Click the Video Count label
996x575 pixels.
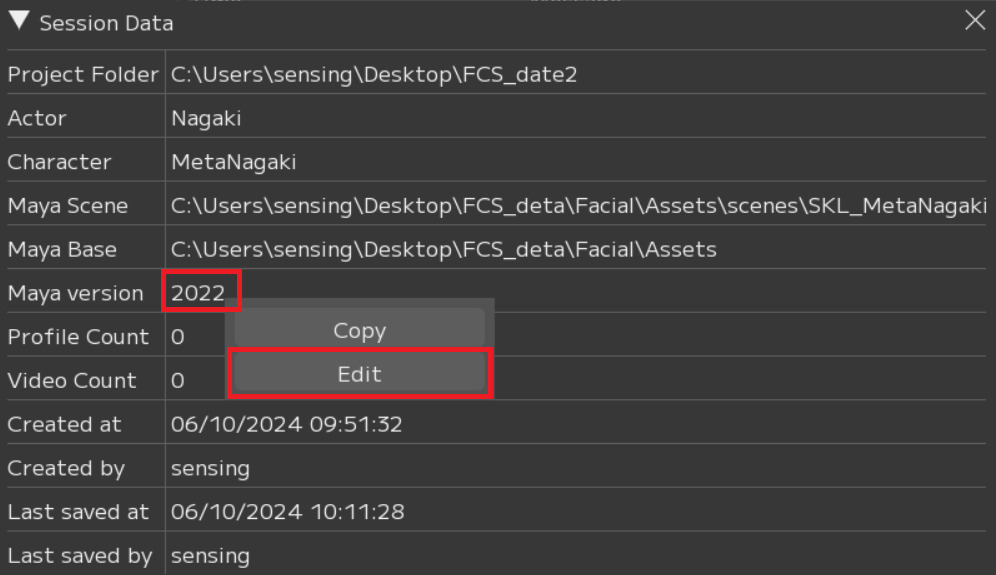[72, 381]
